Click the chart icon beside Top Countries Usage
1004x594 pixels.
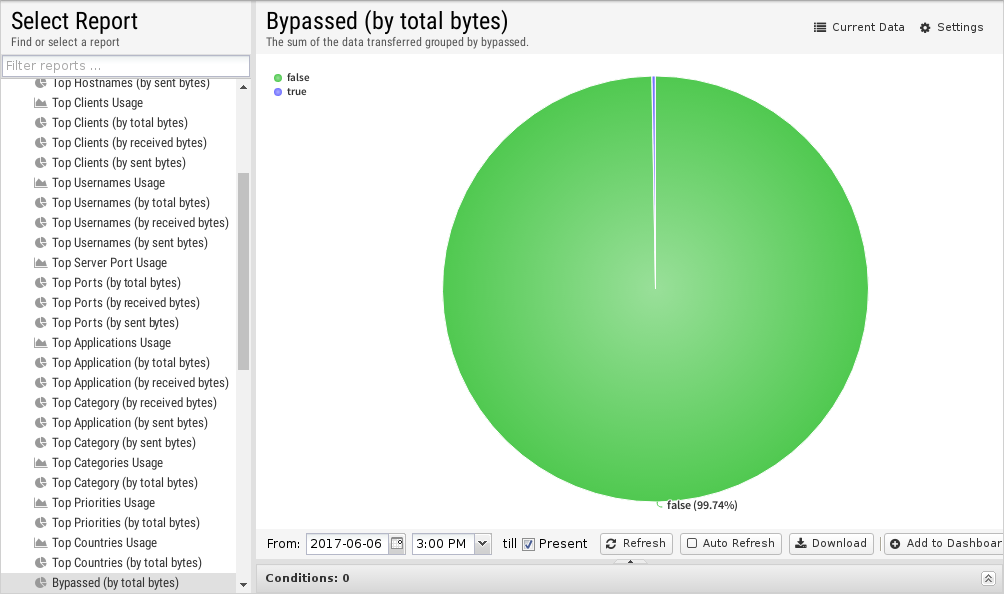[x=41, y=543]
